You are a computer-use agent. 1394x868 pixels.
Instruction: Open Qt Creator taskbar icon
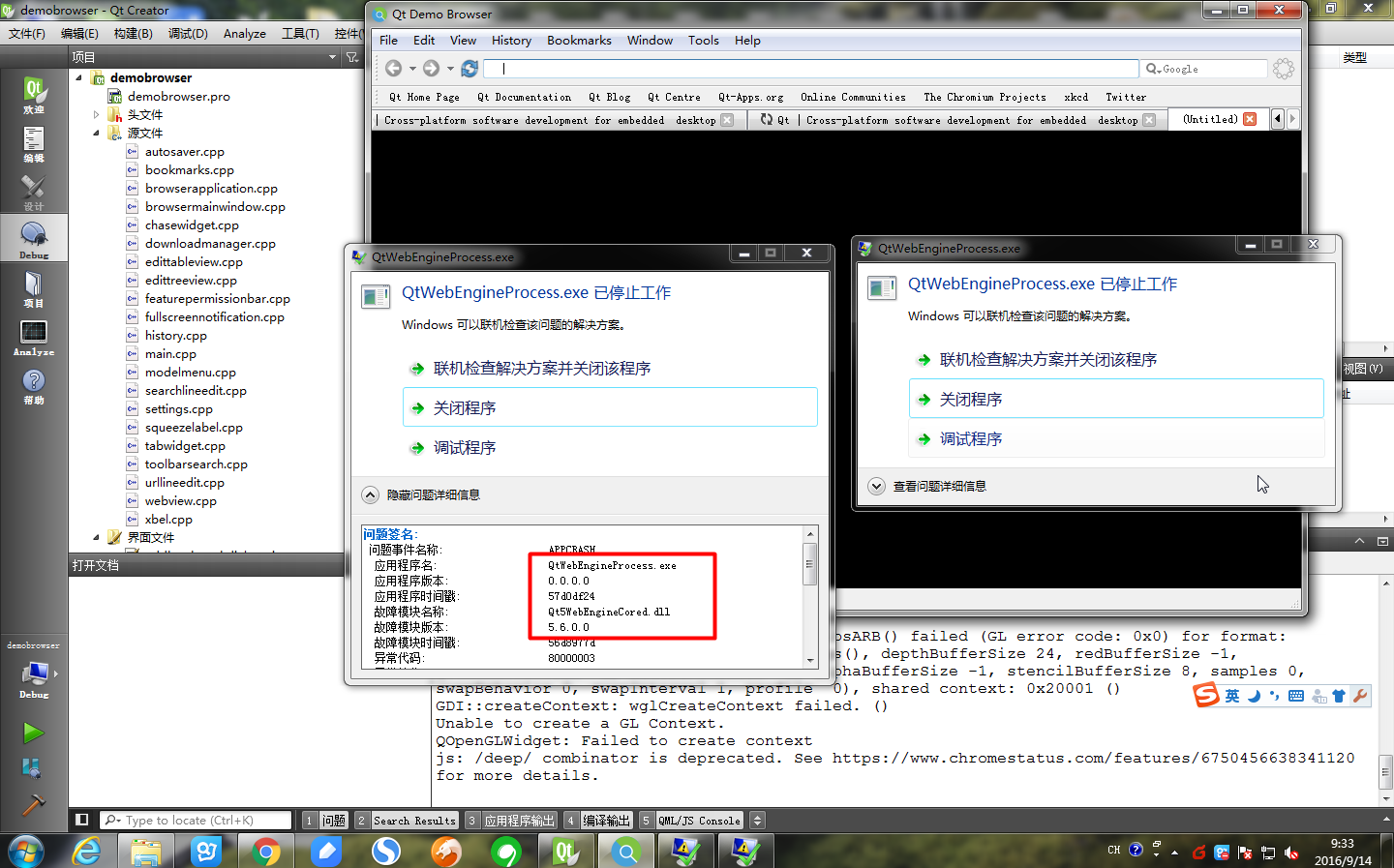point(566,852)
